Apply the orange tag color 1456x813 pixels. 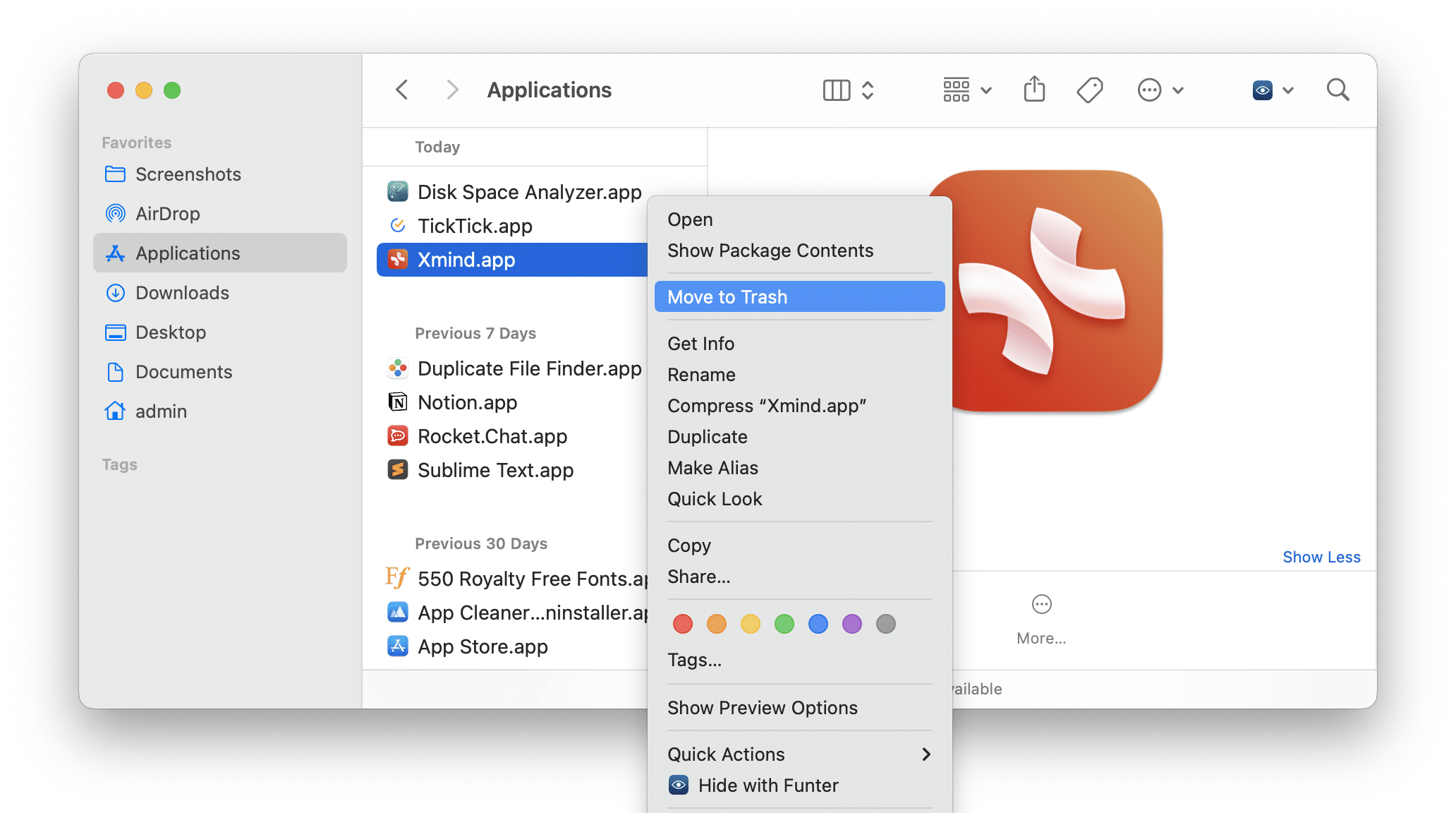click(x=716, y=624)
